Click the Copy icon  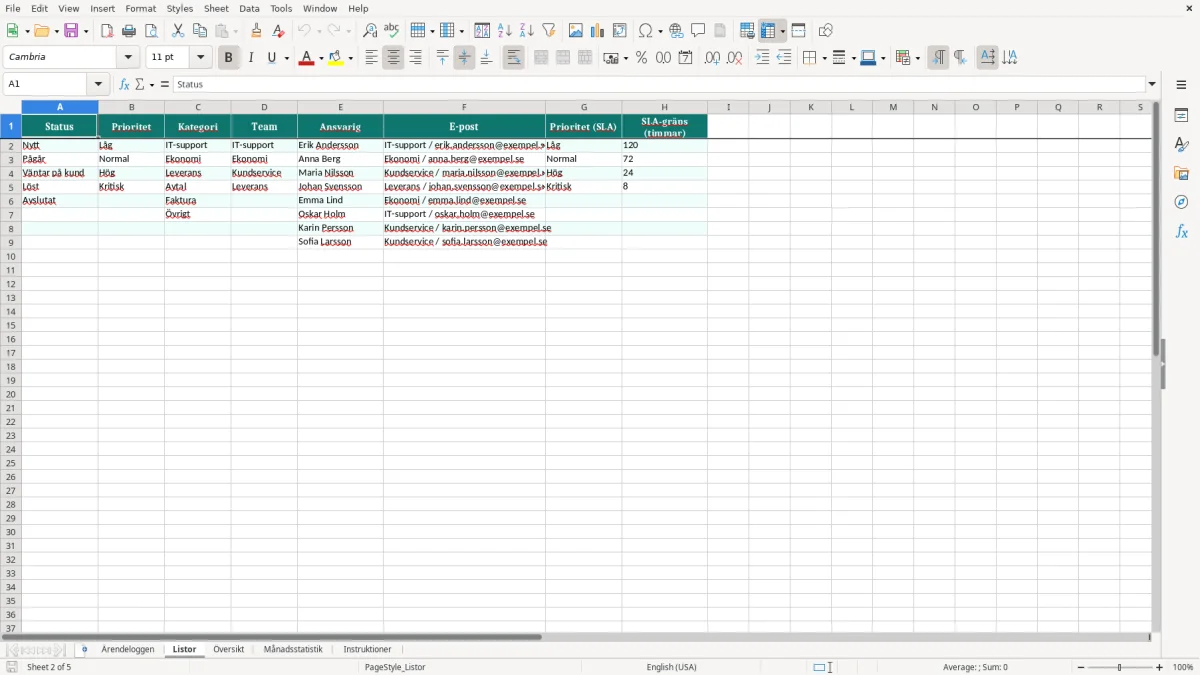point(200,31)
